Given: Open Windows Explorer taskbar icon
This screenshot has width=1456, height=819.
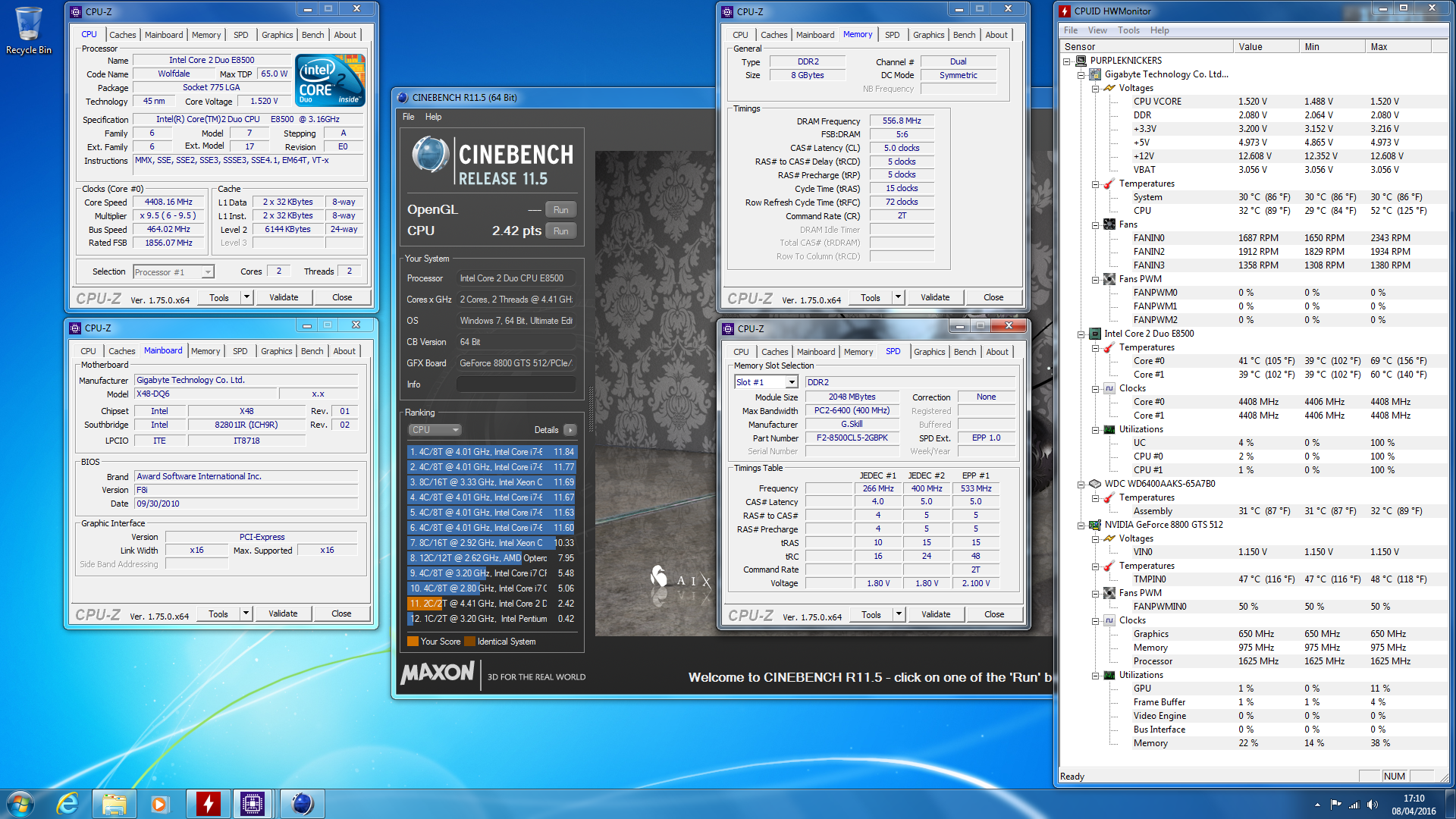Looking at the screenshot, I should (x=114, y=804).
